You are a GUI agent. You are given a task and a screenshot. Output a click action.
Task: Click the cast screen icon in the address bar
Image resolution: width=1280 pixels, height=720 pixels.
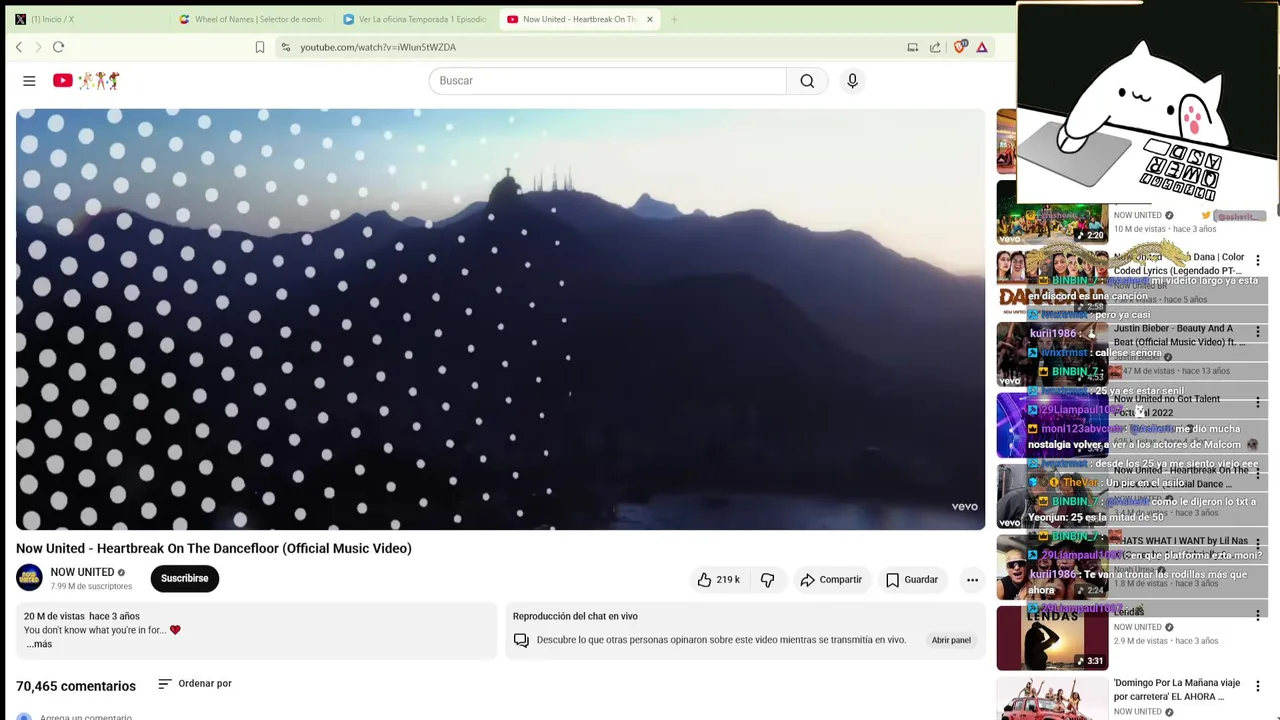pos(912,47)
